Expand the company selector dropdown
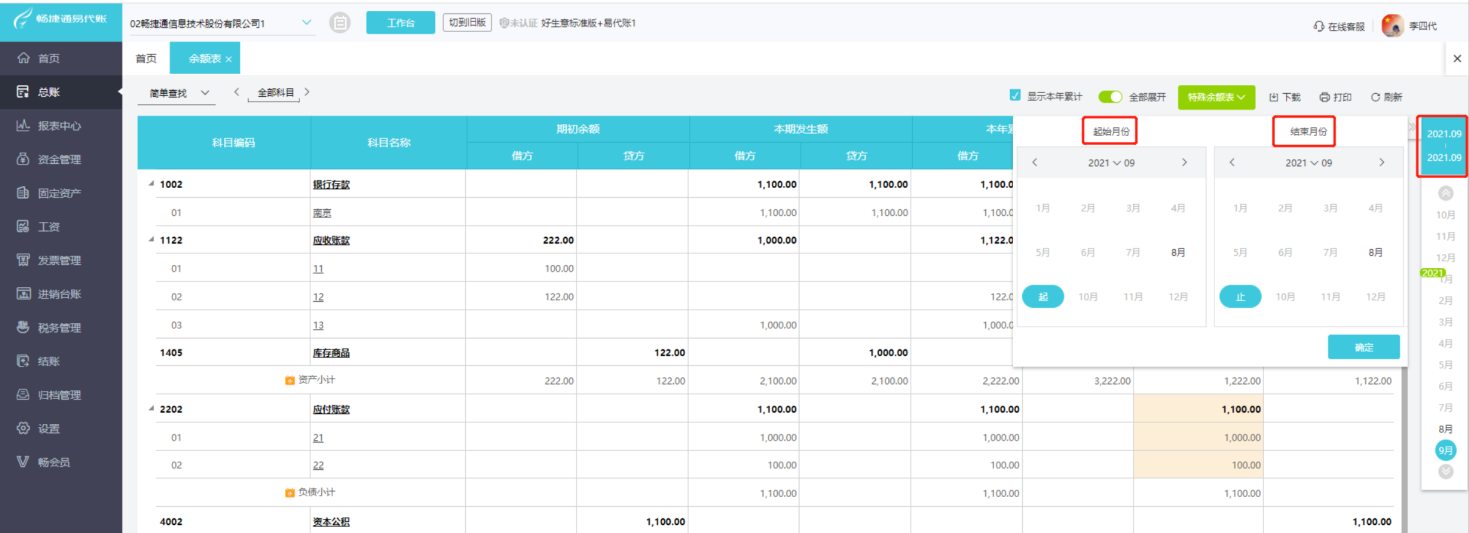The width and height of the screenshot is (1469, 533). (x=306, y=22)
